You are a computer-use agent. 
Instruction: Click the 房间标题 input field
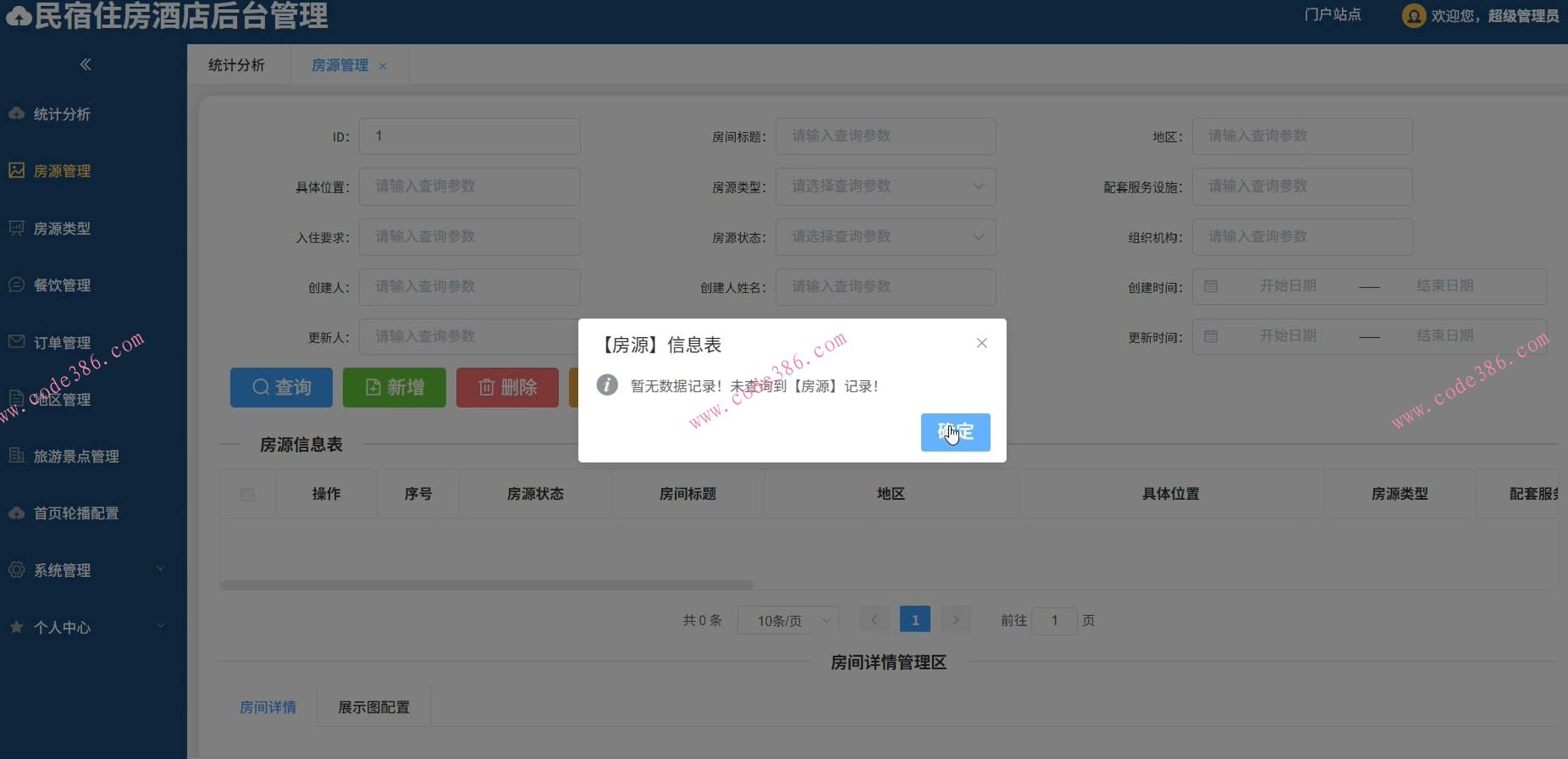click(886, 136)
